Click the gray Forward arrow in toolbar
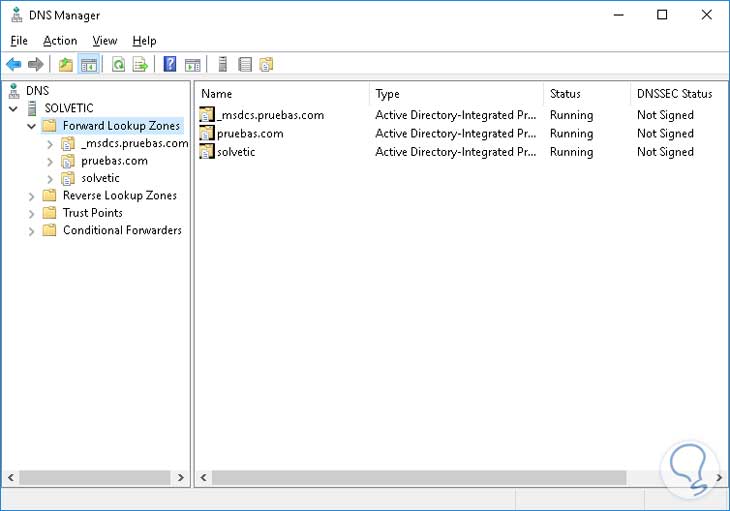This screenshot has height=511, width=730. click(35, 64)
